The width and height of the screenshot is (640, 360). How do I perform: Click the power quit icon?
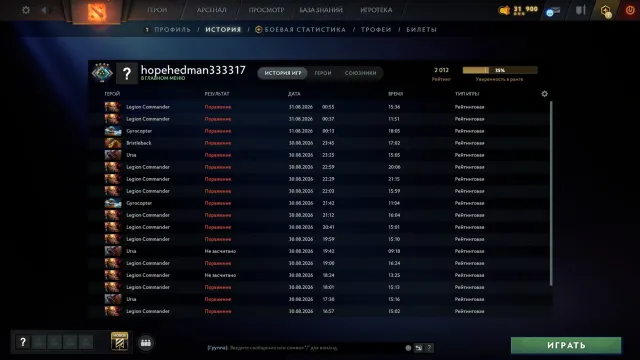[630, 10]
